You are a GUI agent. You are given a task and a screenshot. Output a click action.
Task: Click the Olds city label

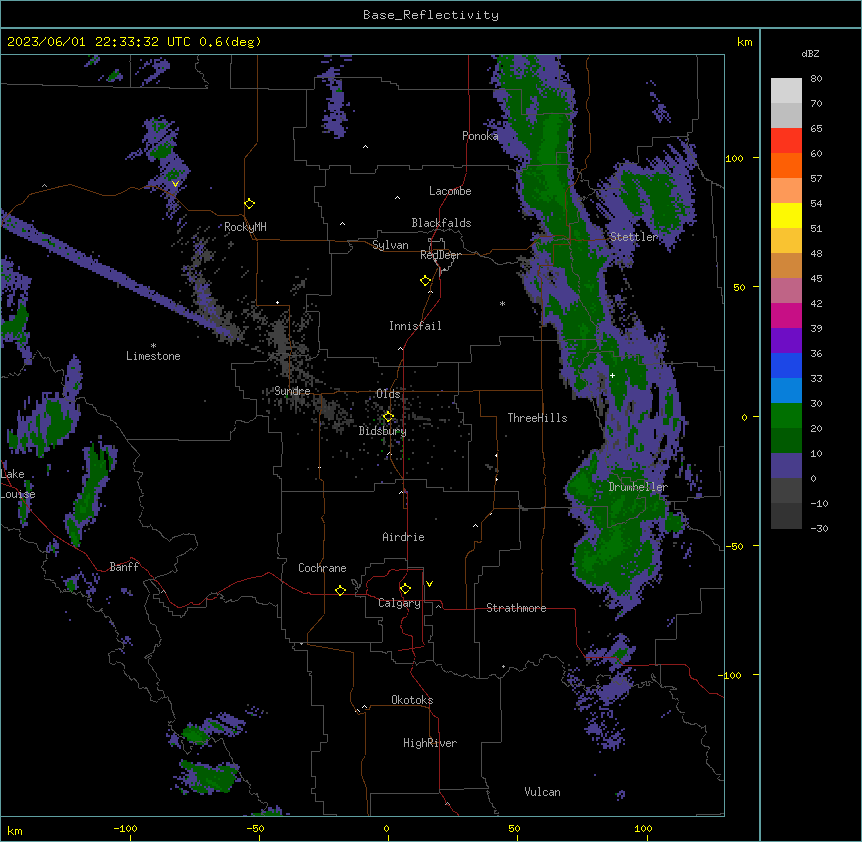point(388,394)
